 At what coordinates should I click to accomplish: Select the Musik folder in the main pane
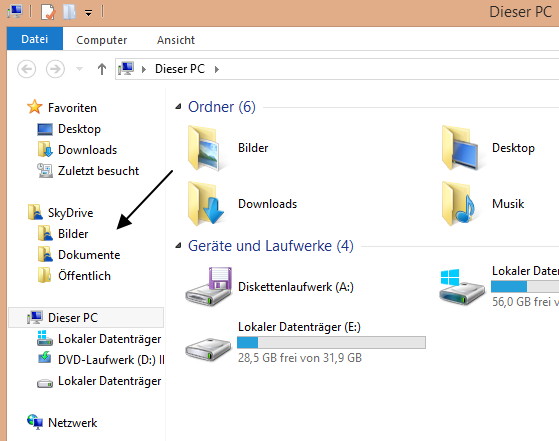pos(459,204)
